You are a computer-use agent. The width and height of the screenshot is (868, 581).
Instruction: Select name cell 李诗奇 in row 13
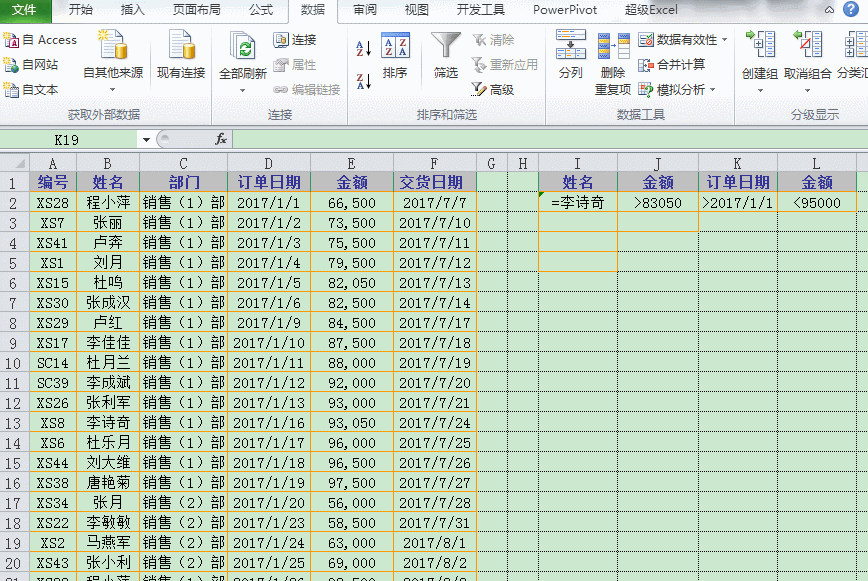coord(107,423)
